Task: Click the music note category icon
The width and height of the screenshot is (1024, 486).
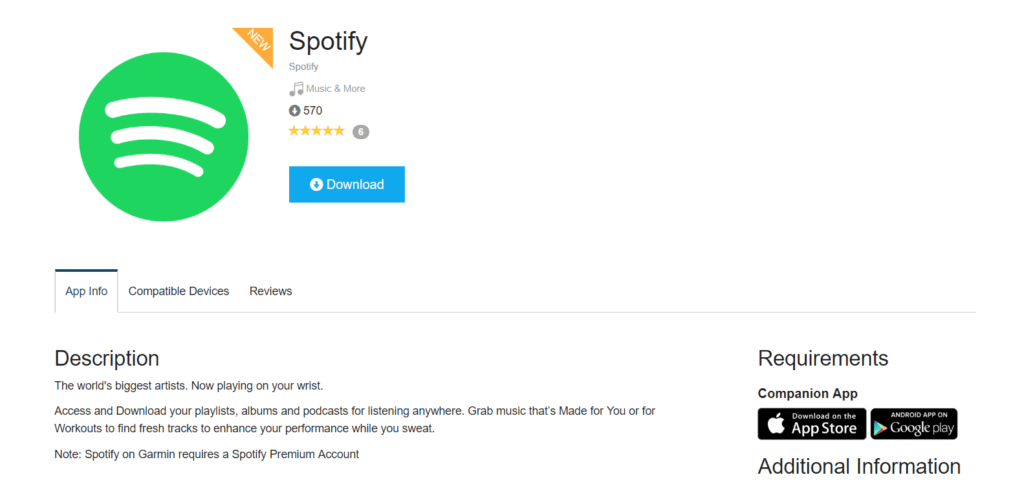Action: click(296, 89)
